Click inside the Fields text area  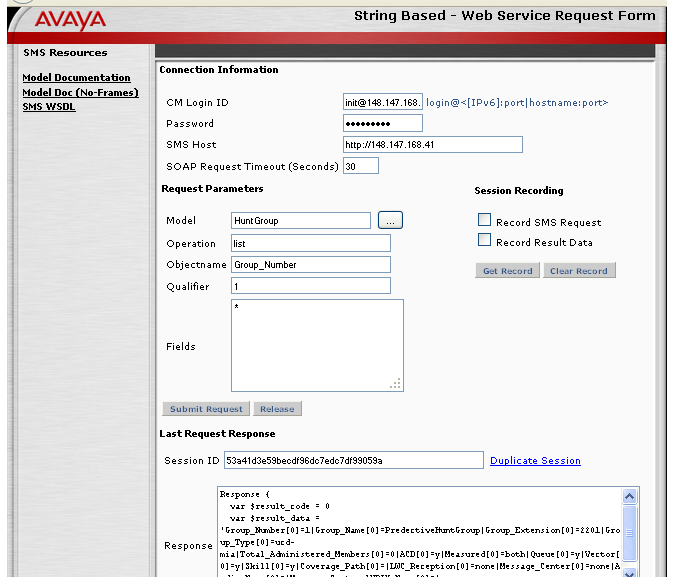point(317,346)
